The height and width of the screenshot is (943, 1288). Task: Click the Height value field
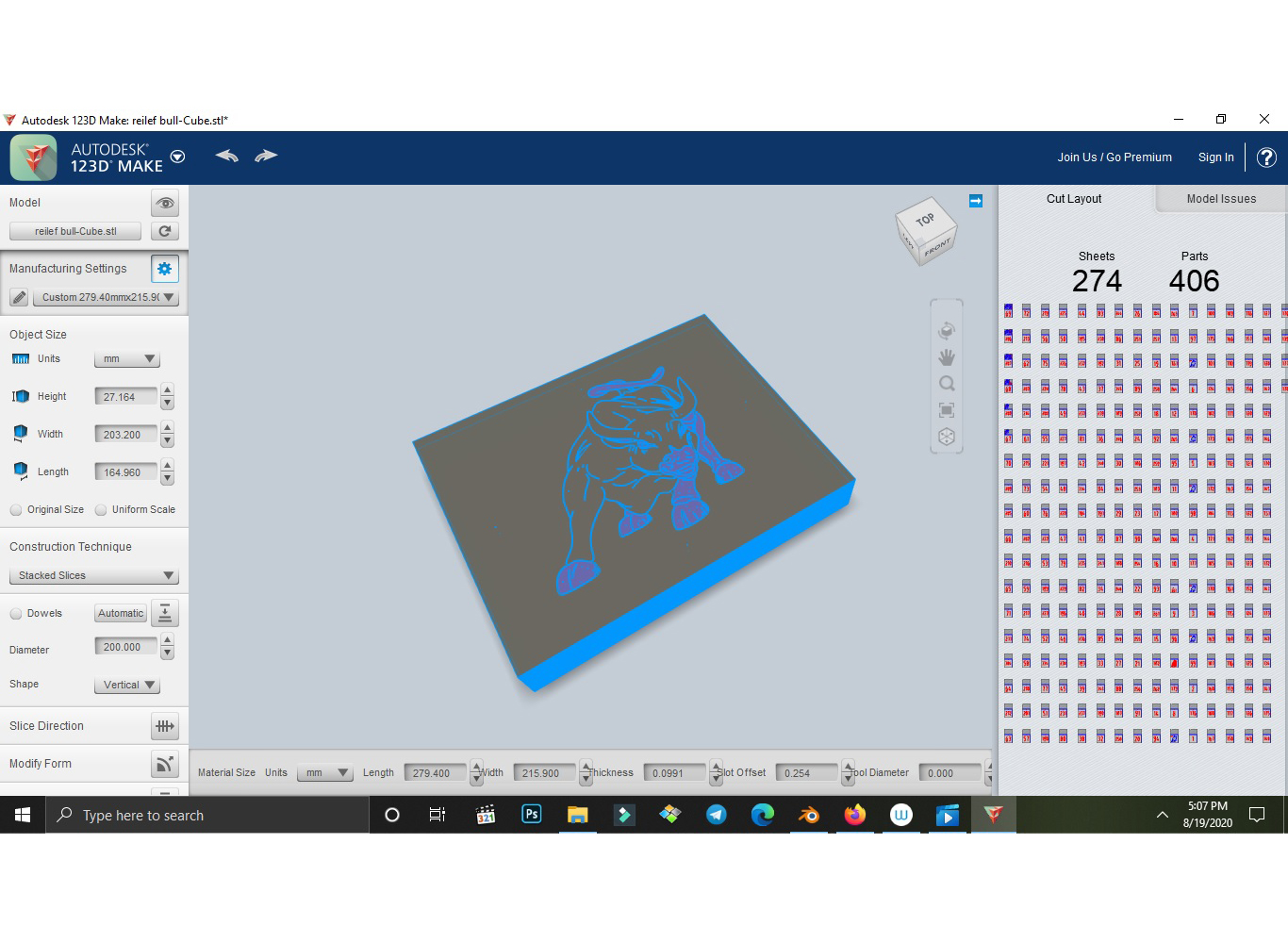coord(125,397)
